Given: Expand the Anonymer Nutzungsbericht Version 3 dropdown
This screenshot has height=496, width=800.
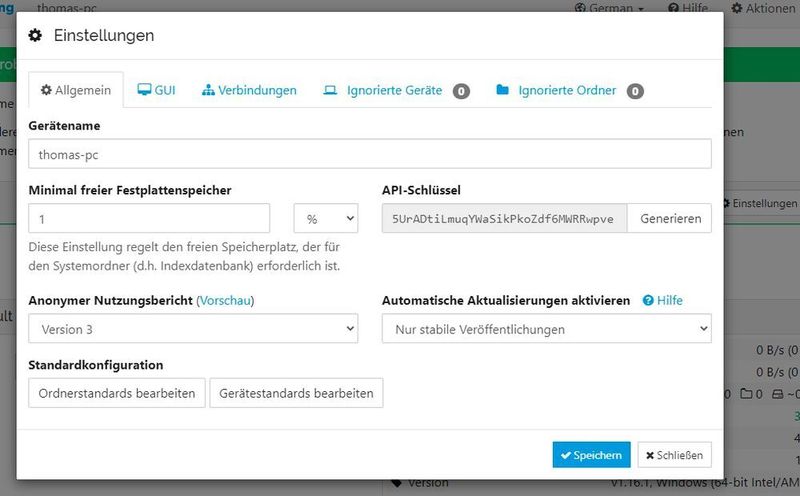Looking at the screenshot, I should tap(193, 329).
